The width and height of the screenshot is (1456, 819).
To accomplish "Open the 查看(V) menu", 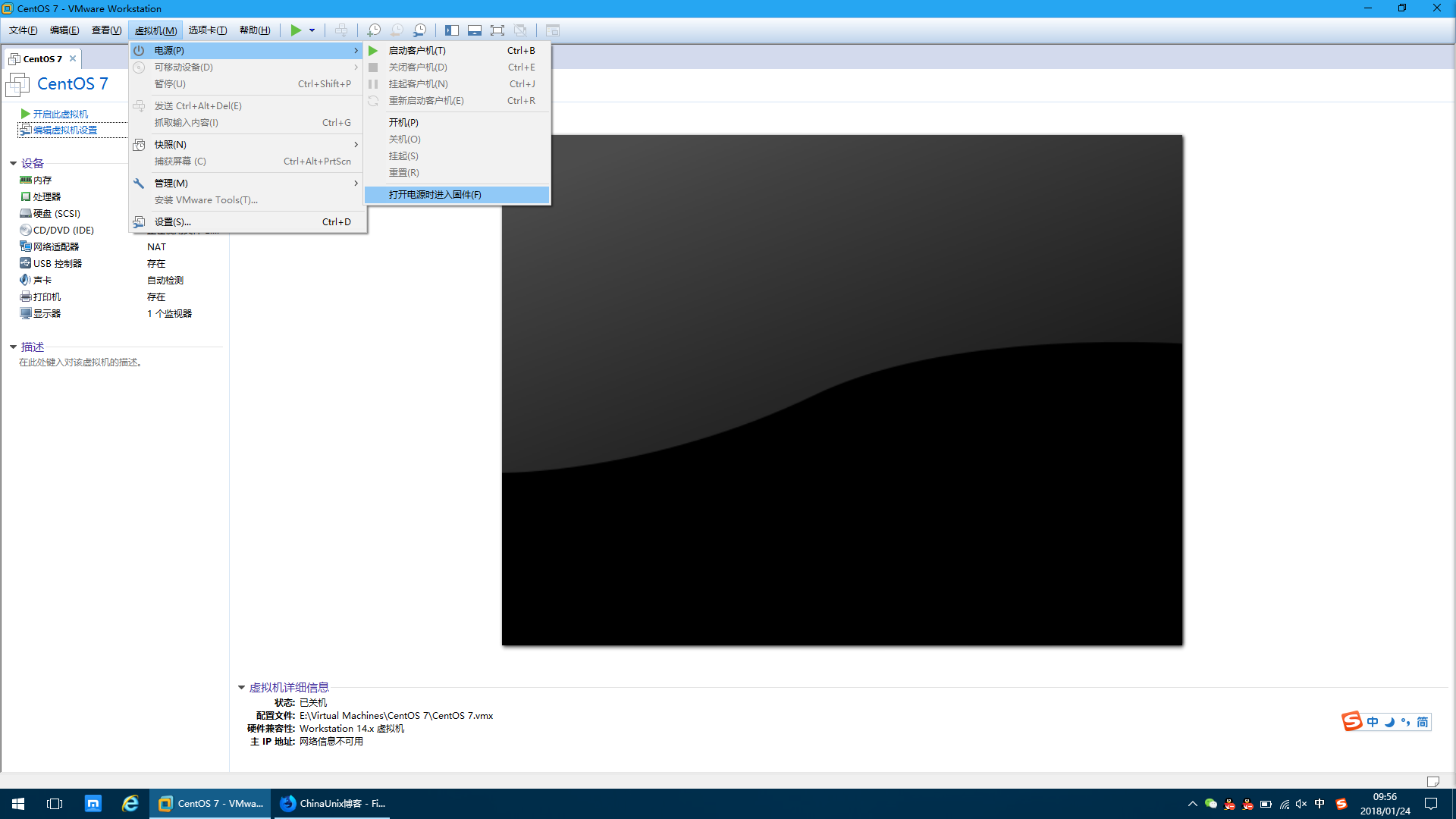I will pos(106,30).
